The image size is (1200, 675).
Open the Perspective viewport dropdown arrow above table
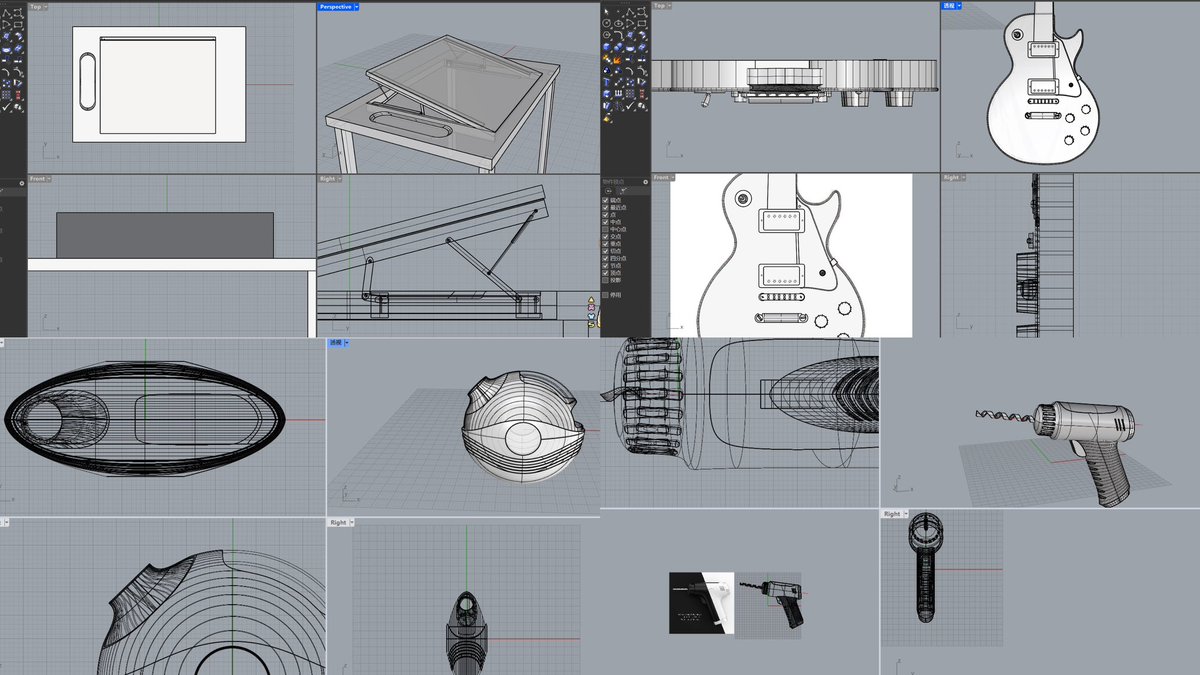[x=356, y=6]
